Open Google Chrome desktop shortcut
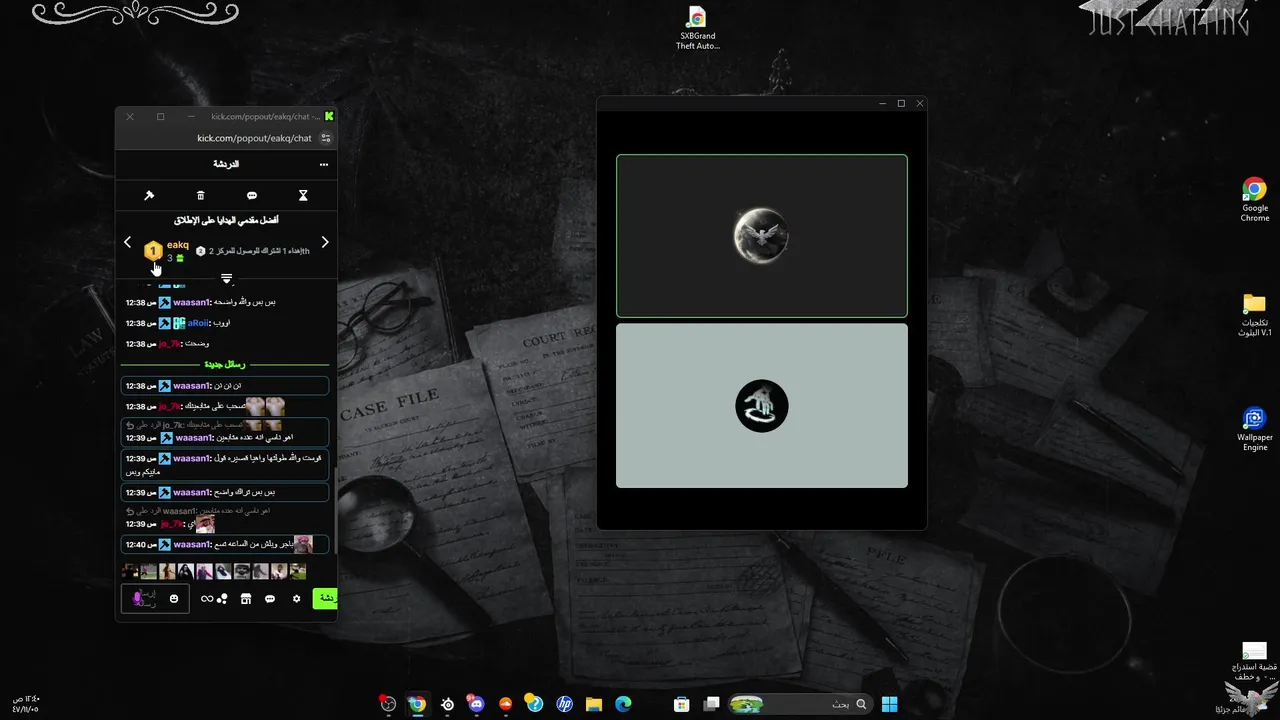 pos(1255,200)
